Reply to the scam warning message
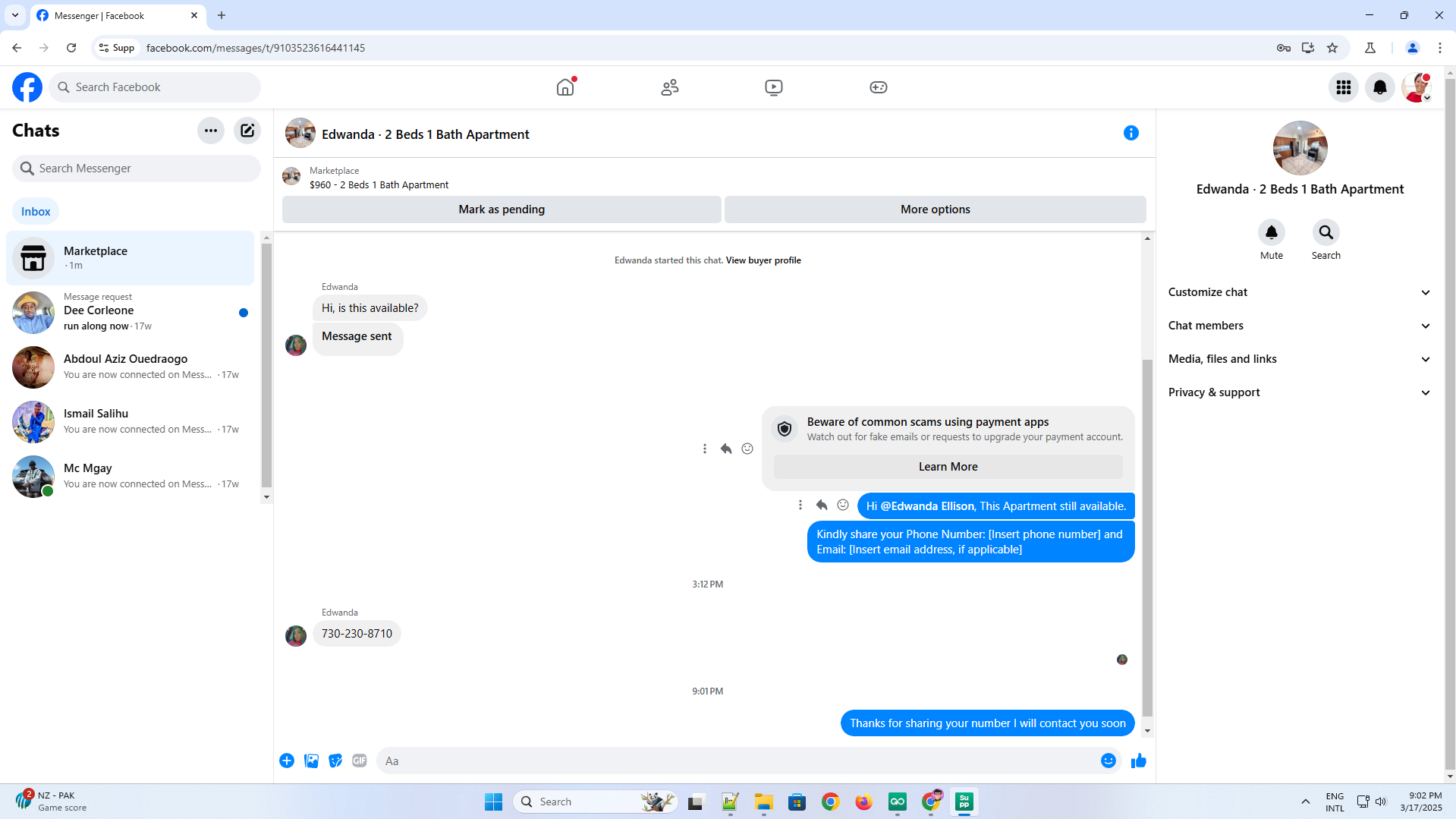Screen dimensions: 1456x819 coord(726,449)
